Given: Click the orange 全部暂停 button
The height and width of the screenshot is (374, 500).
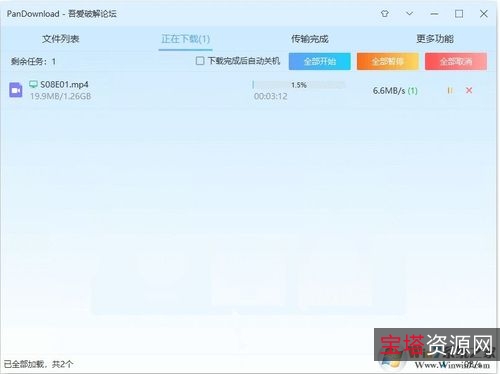Looking at the screenshot, I should point(388,61).
